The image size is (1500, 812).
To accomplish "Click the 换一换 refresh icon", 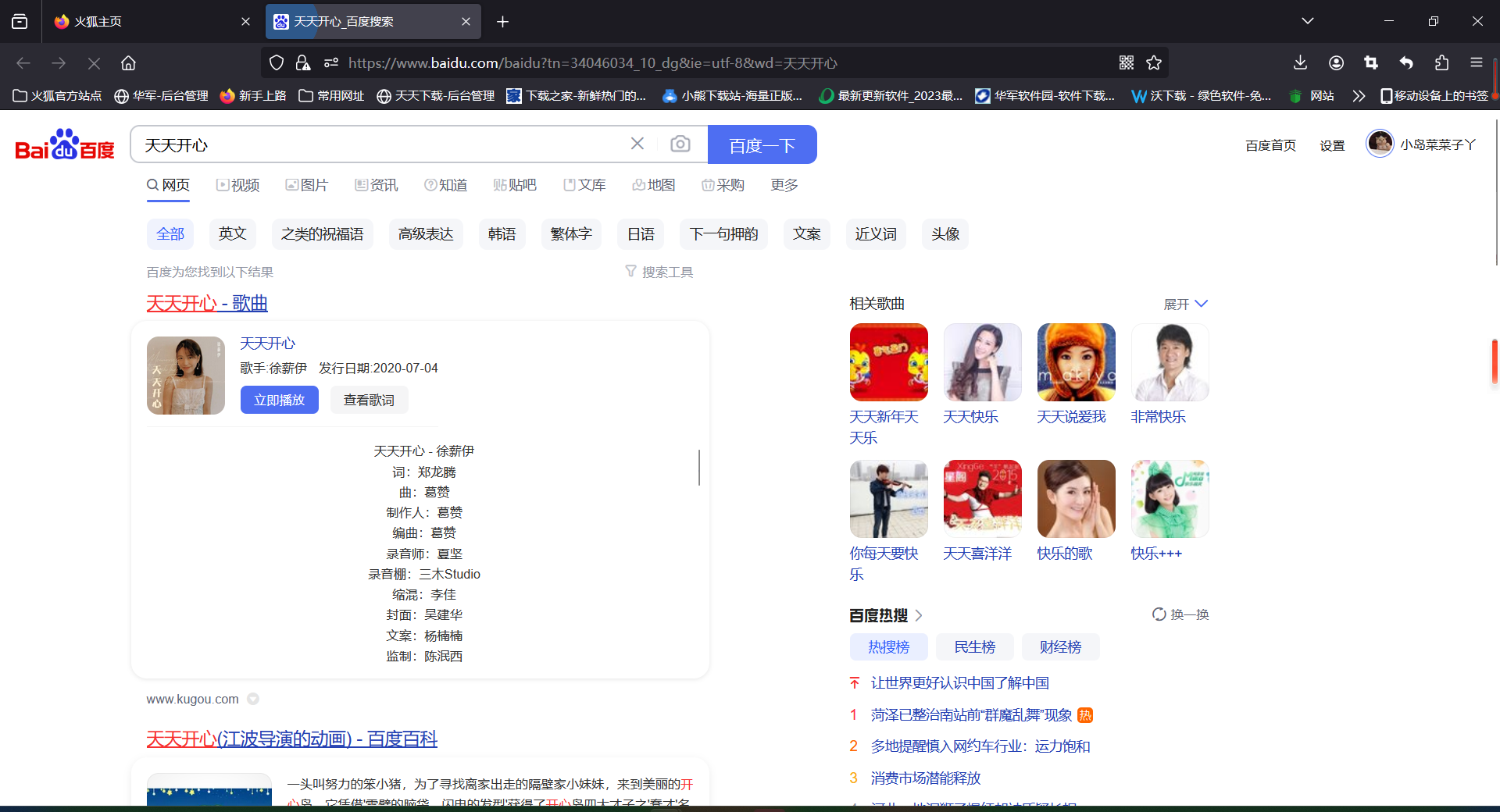I will point(1159,614).
